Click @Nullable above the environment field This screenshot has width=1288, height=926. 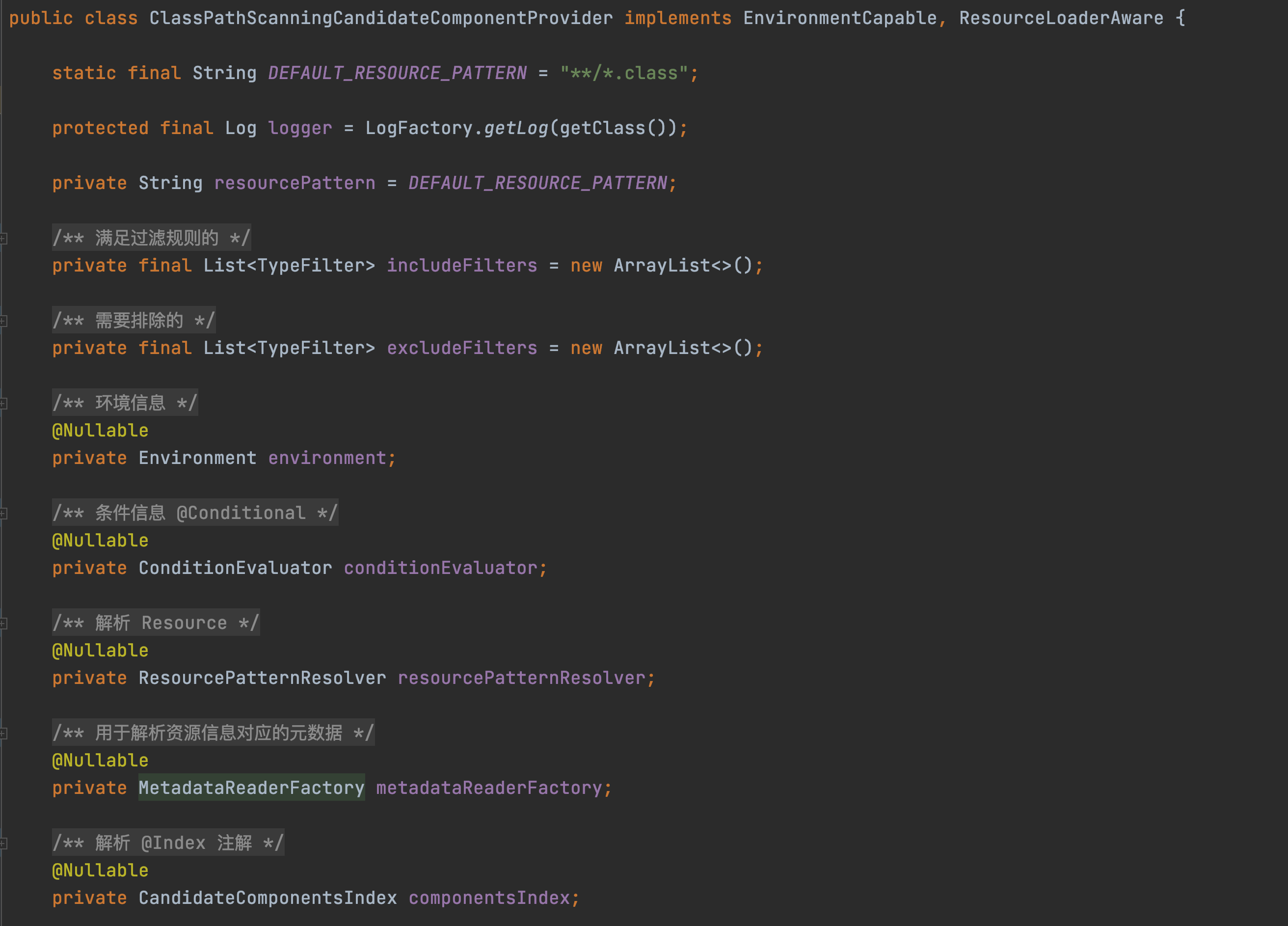point(101,431)
